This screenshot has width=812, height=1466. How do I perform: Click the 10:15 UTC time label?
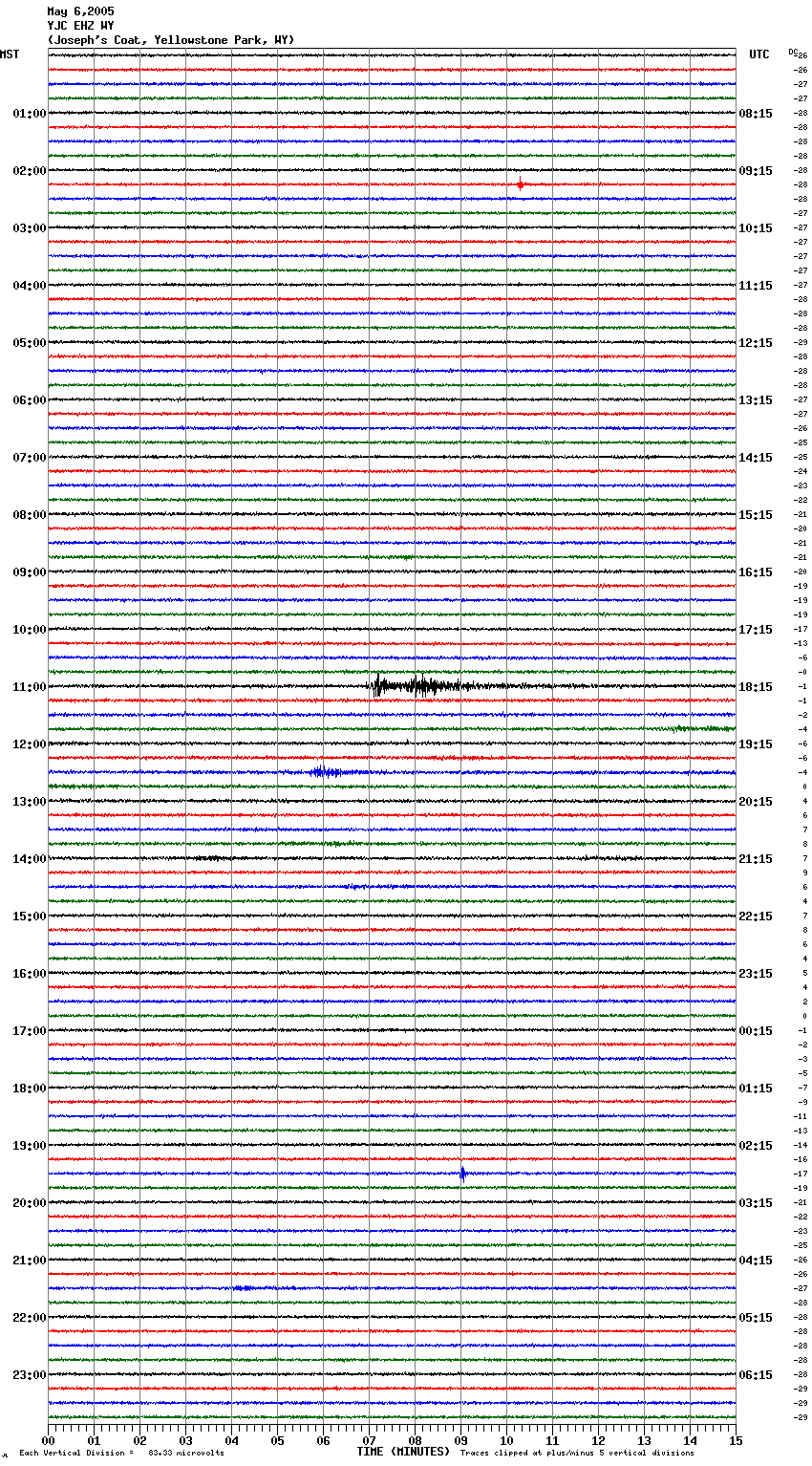click(756, 228)
